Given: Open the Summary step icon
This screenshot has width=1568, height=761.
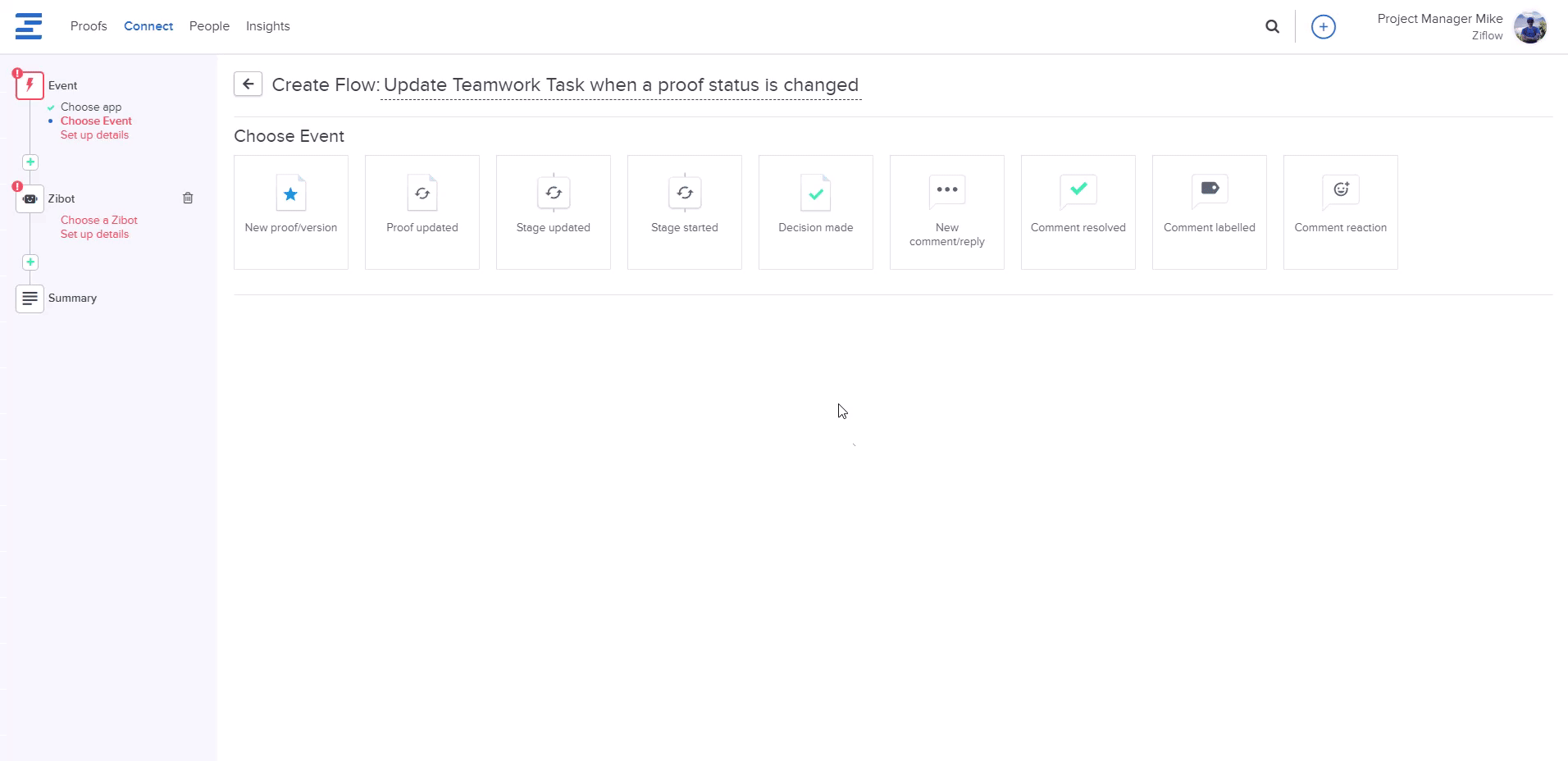Looking at the screenshot, I should (x=30, y=298).
